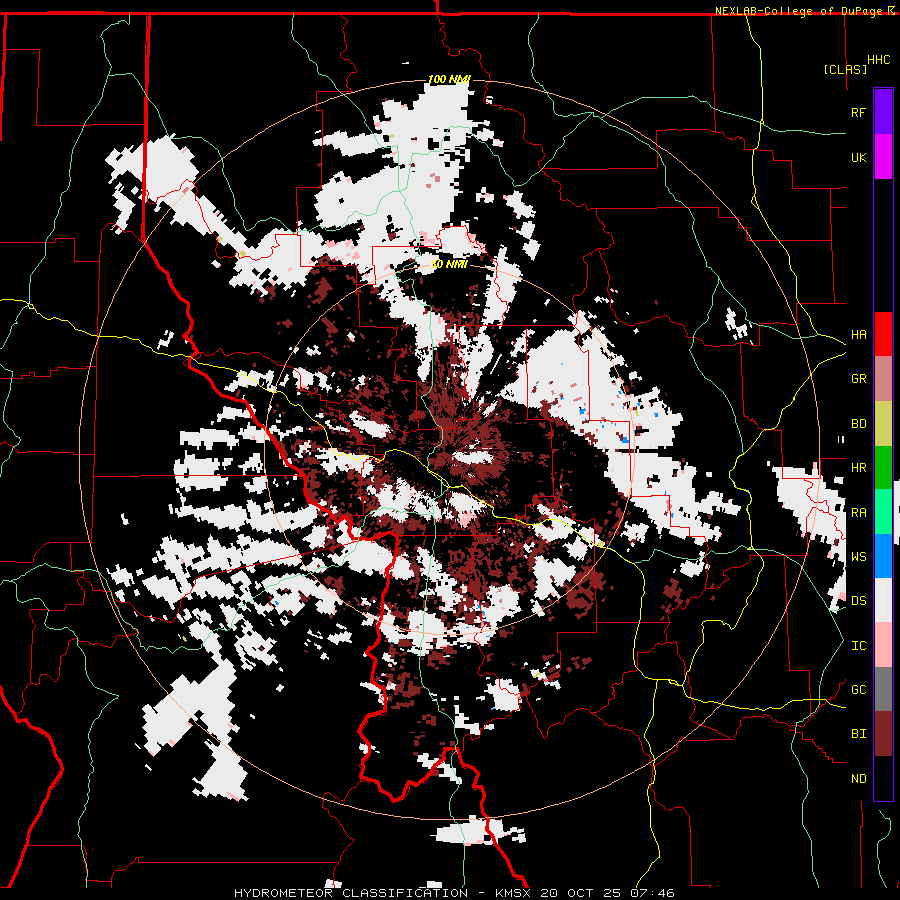Click the HYDROMETEOR CLASSIFICATION title text

[x=351, y=893]
